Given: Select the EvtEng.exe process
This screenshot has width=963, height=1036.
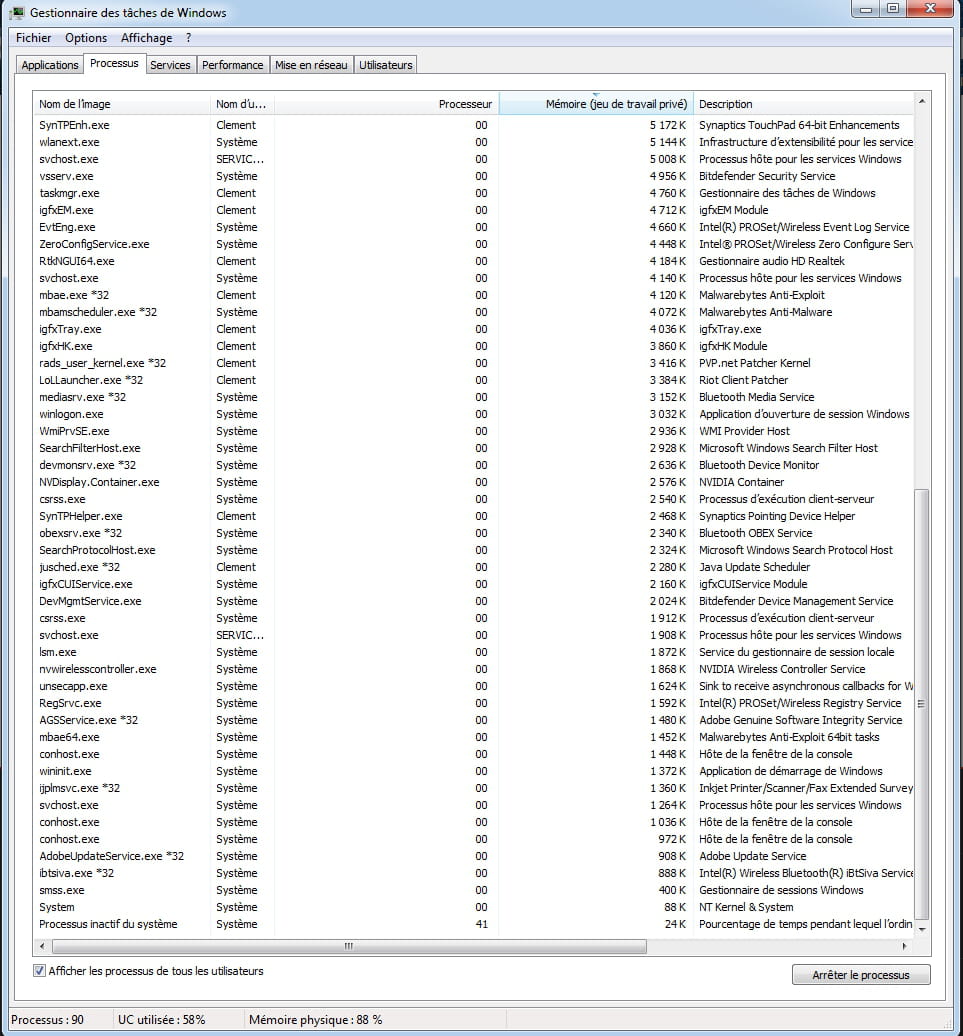Looking at the screenshot, I should (x=473, y=227).
